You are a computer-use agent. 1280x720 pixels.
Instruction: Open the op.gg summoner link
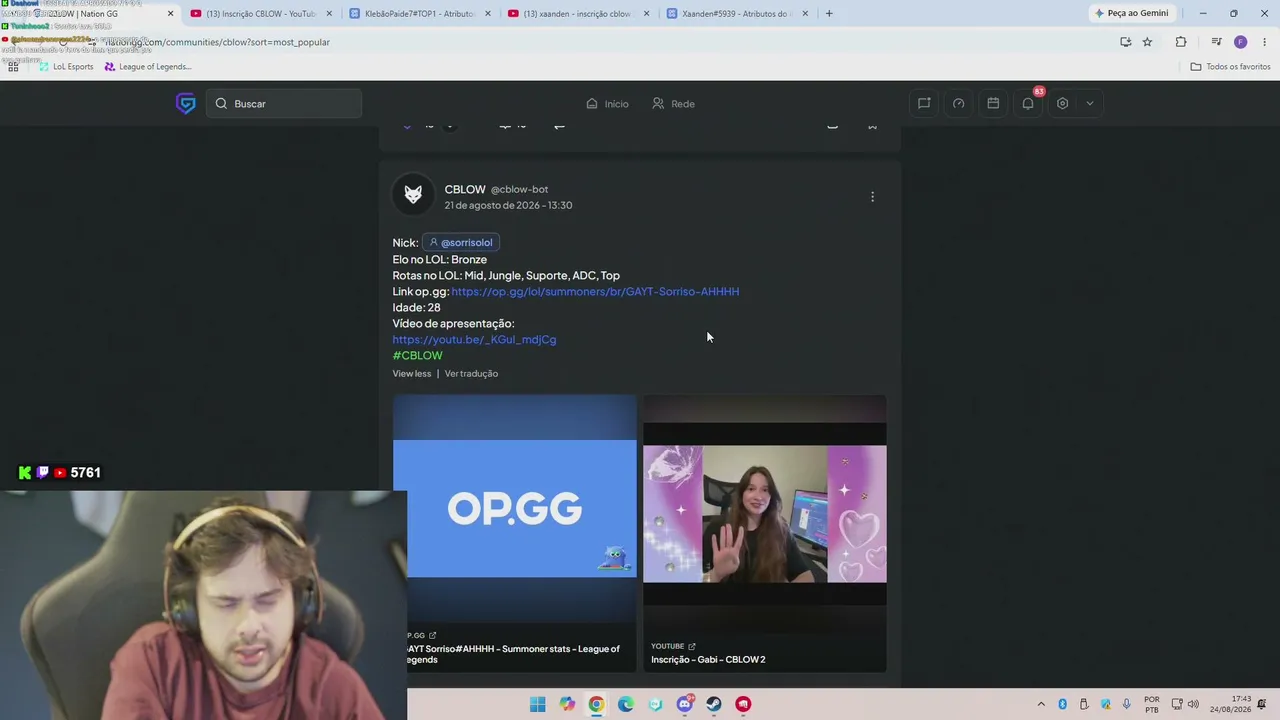point(595,291)
